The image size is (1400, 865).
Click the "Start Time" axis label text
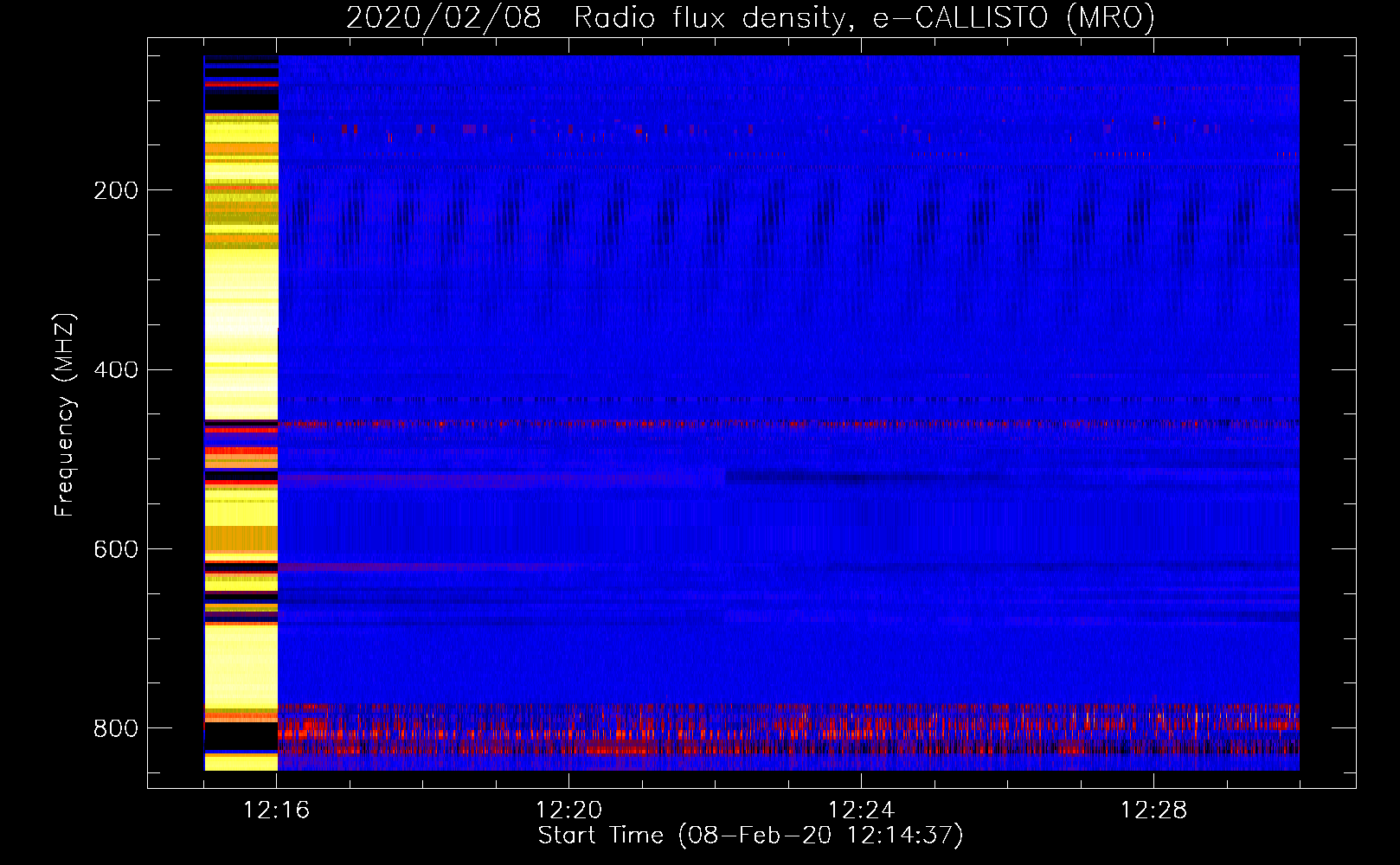click(600, 835)
